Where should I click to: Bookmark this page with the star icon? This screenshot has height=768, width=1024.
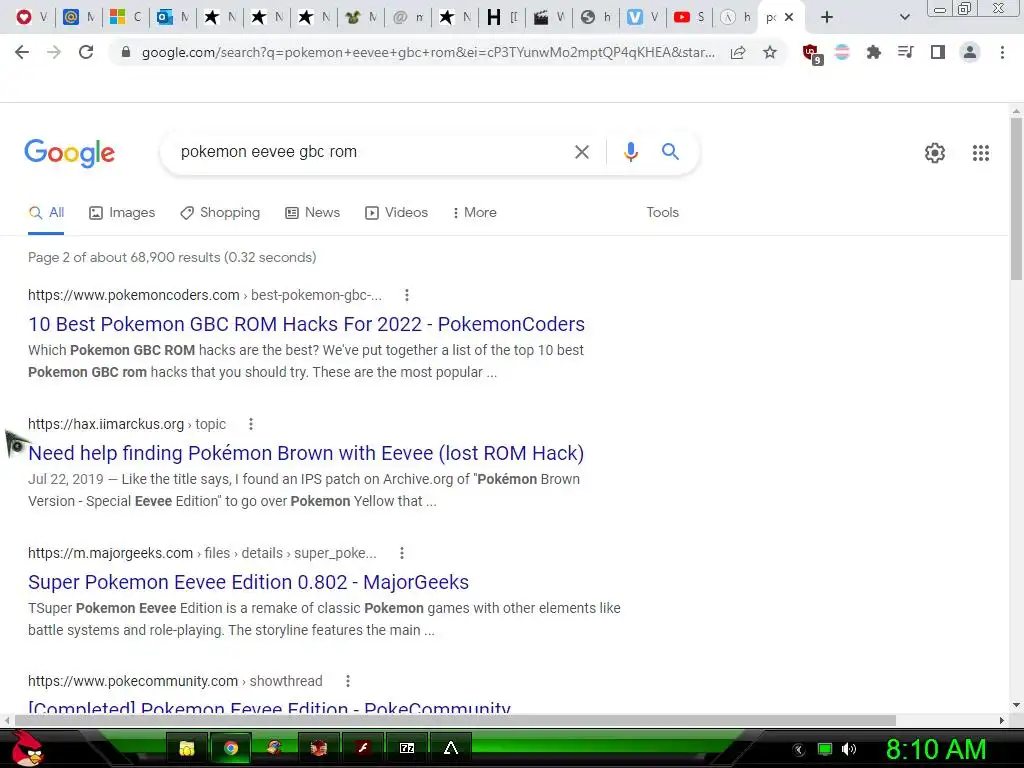(770, 52)
